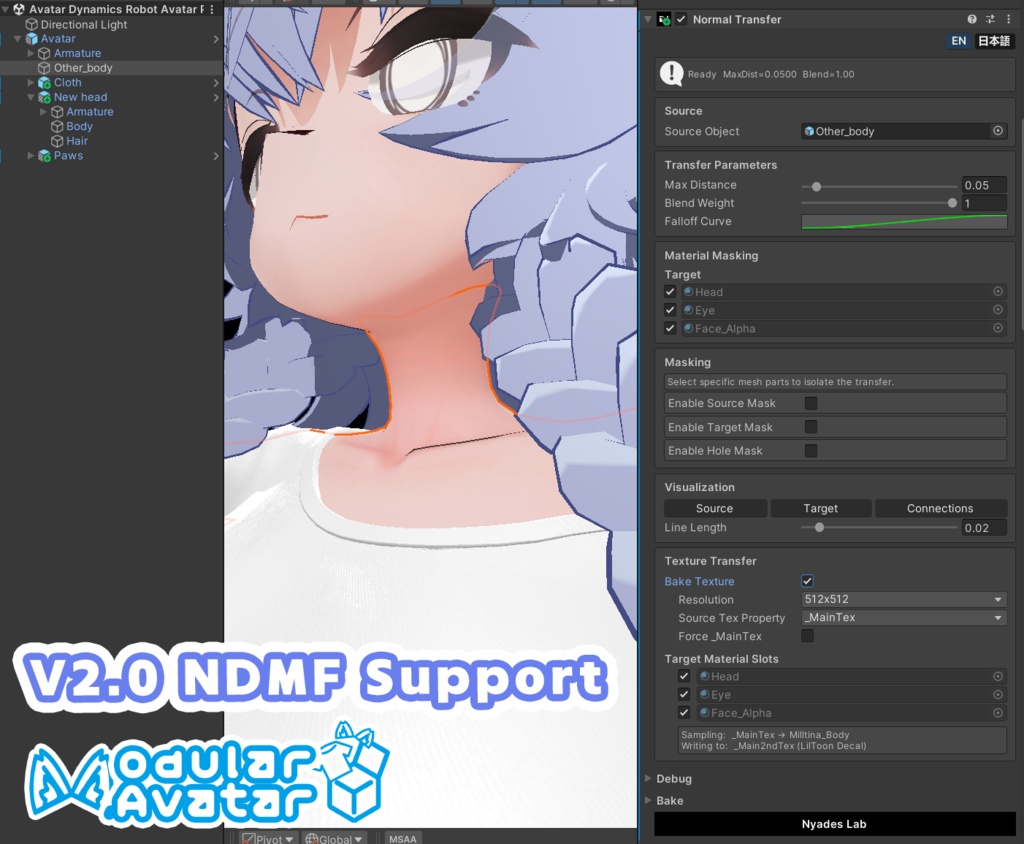Uncheck the Head target material
The width and height of the screenshot is (1024, 844).
pos(670,291)
